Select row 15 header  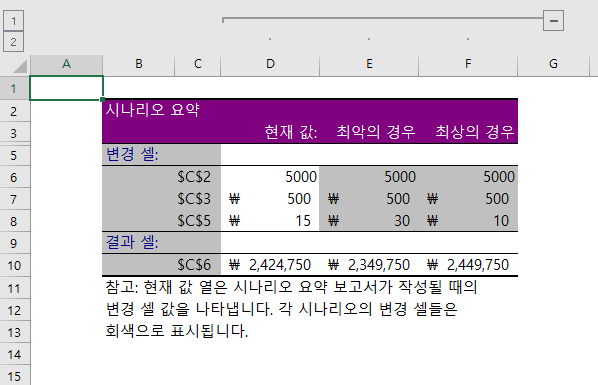pos(14,376)
